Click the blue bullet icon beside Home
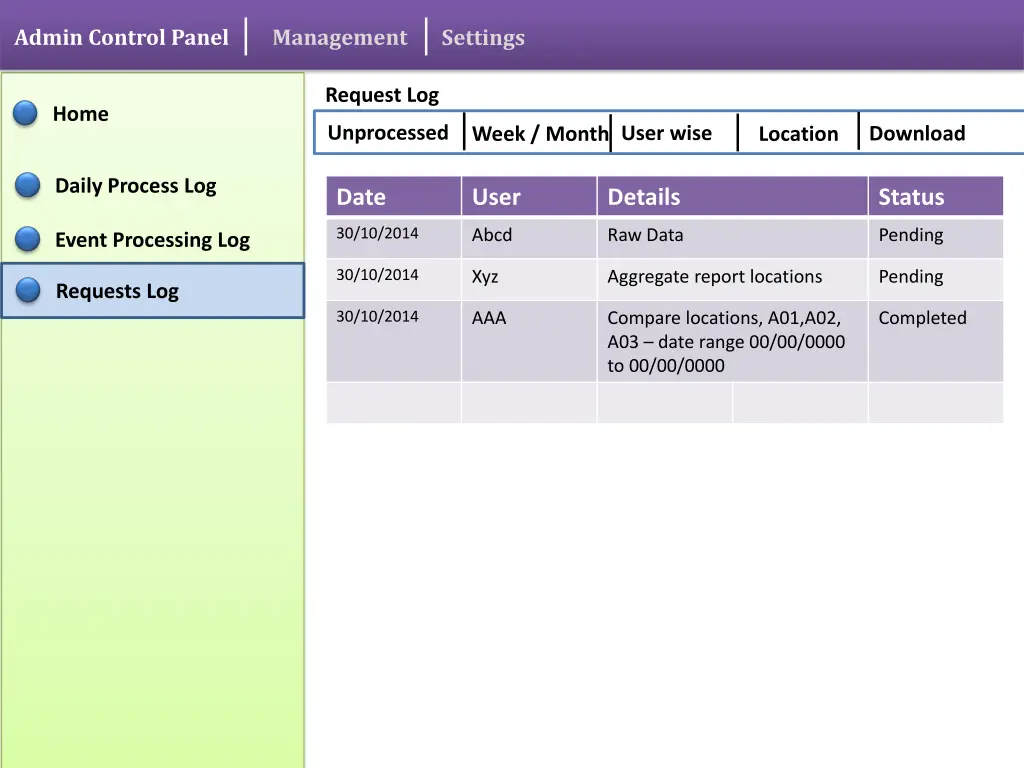1024x768 pixels. click(25, 114)
